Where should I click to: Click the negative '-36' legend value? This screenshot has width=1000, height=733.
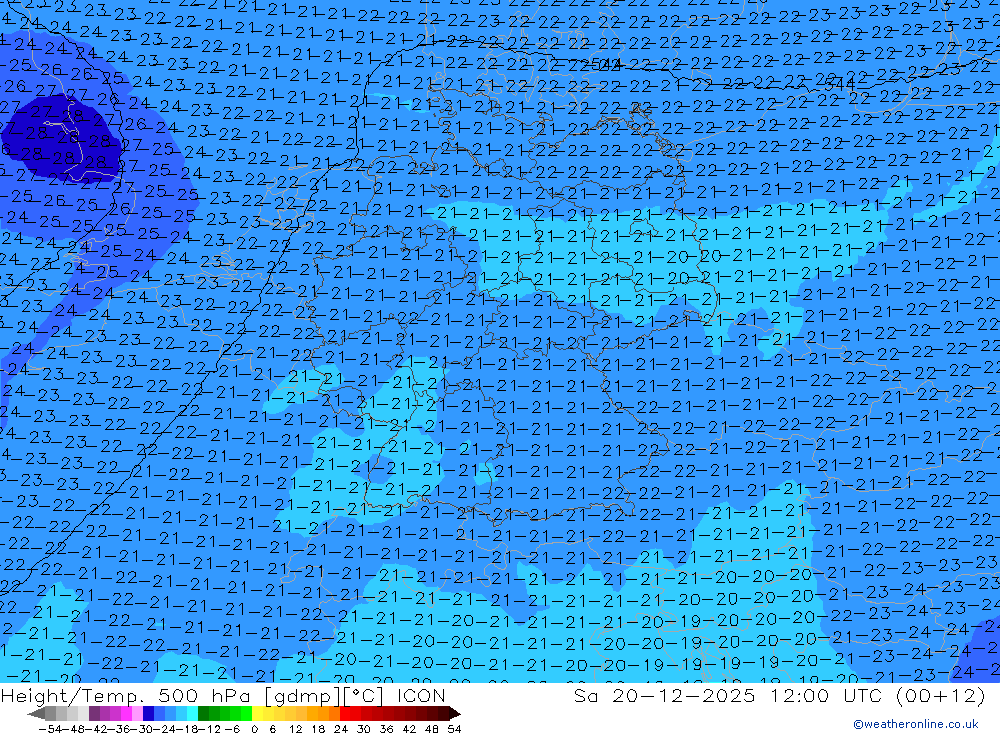(119, 729)
